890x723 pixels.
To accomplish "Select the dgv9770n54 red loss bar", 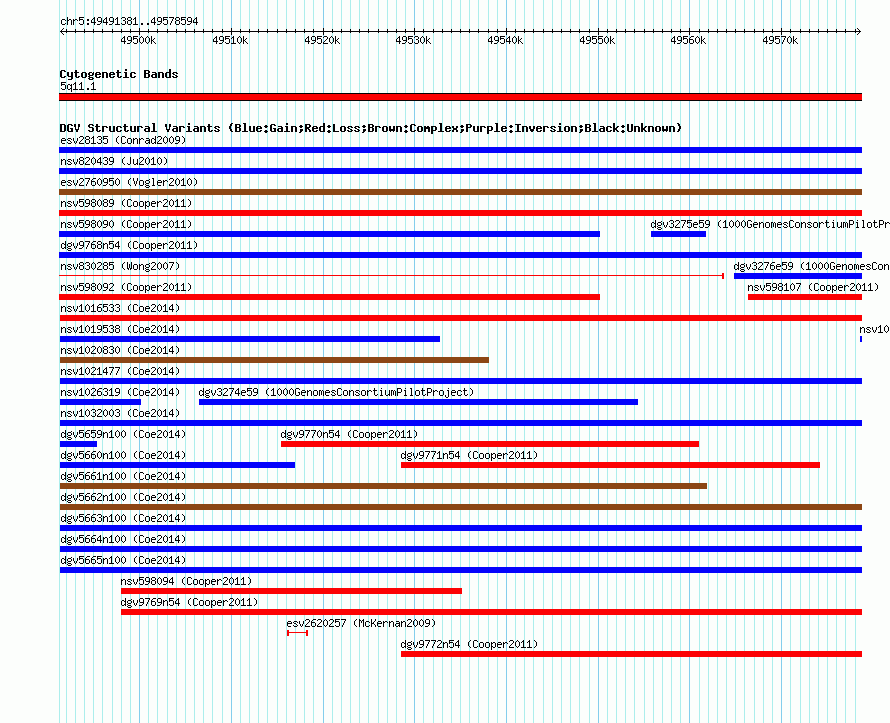I will pyautogui.click(x=490, y=444).
